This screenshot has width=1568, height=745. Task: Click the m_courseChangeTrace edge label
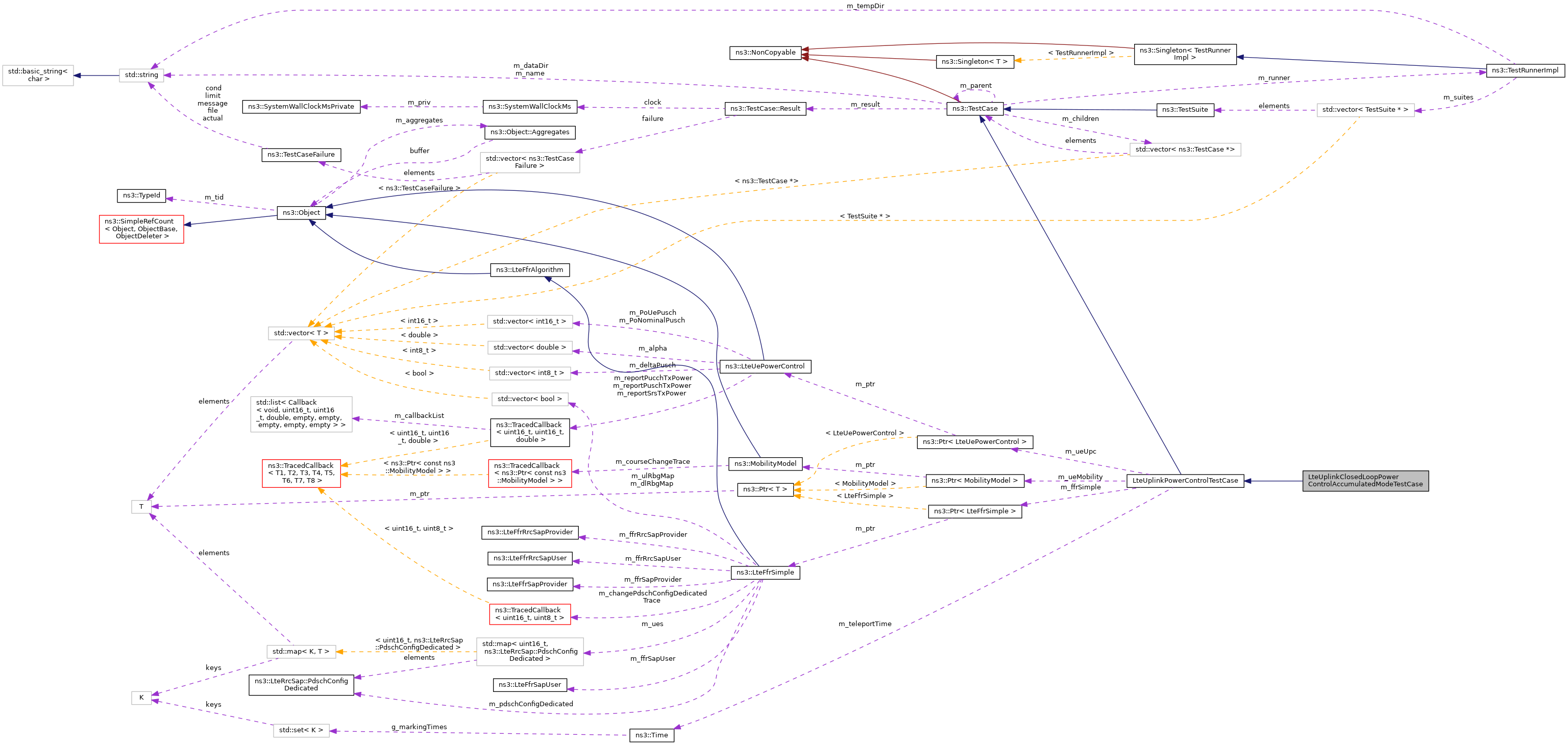[652, 462]
